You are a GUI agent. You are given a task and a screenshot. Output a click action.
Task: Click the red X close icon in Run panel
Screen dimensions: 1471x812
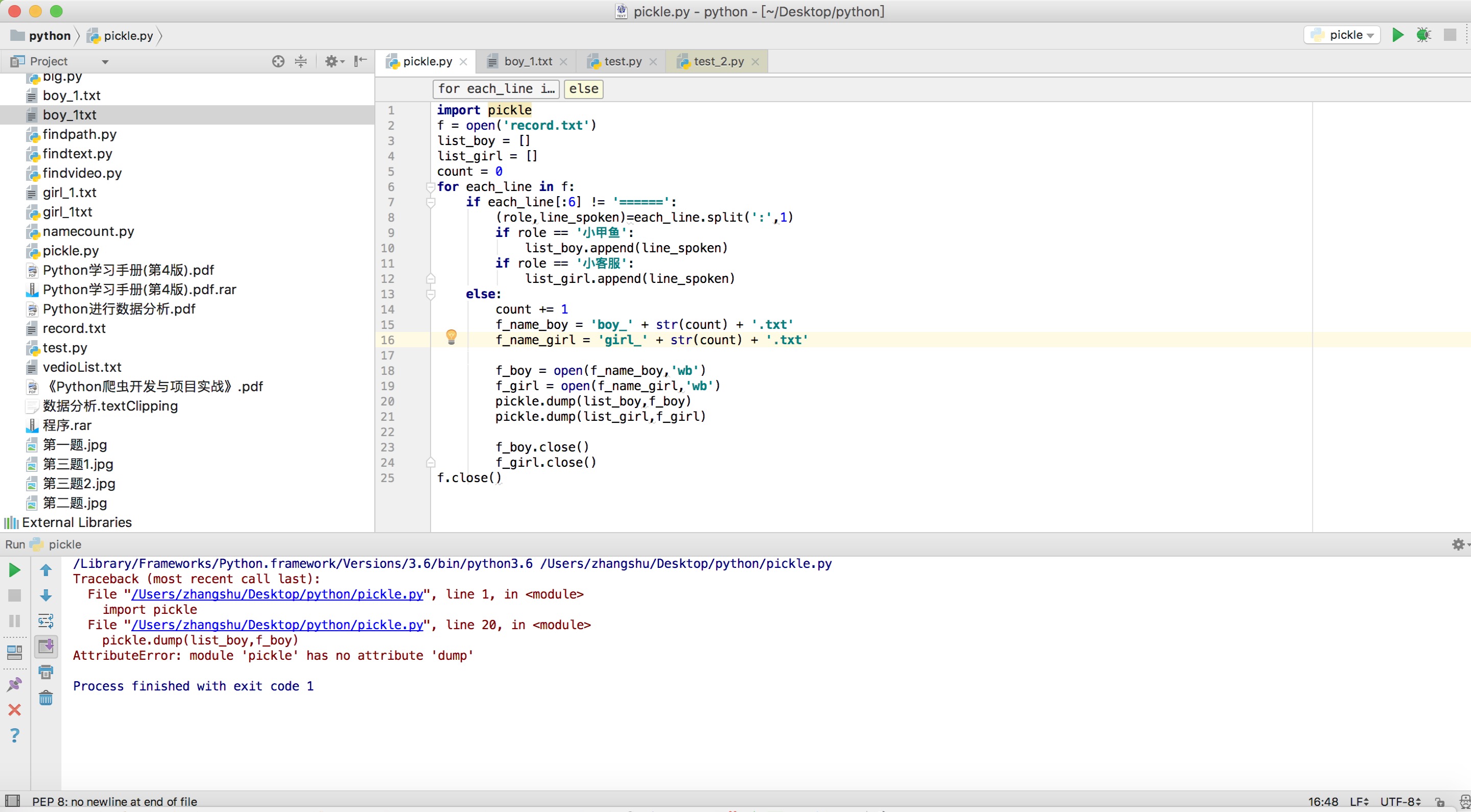pos(14,710)
